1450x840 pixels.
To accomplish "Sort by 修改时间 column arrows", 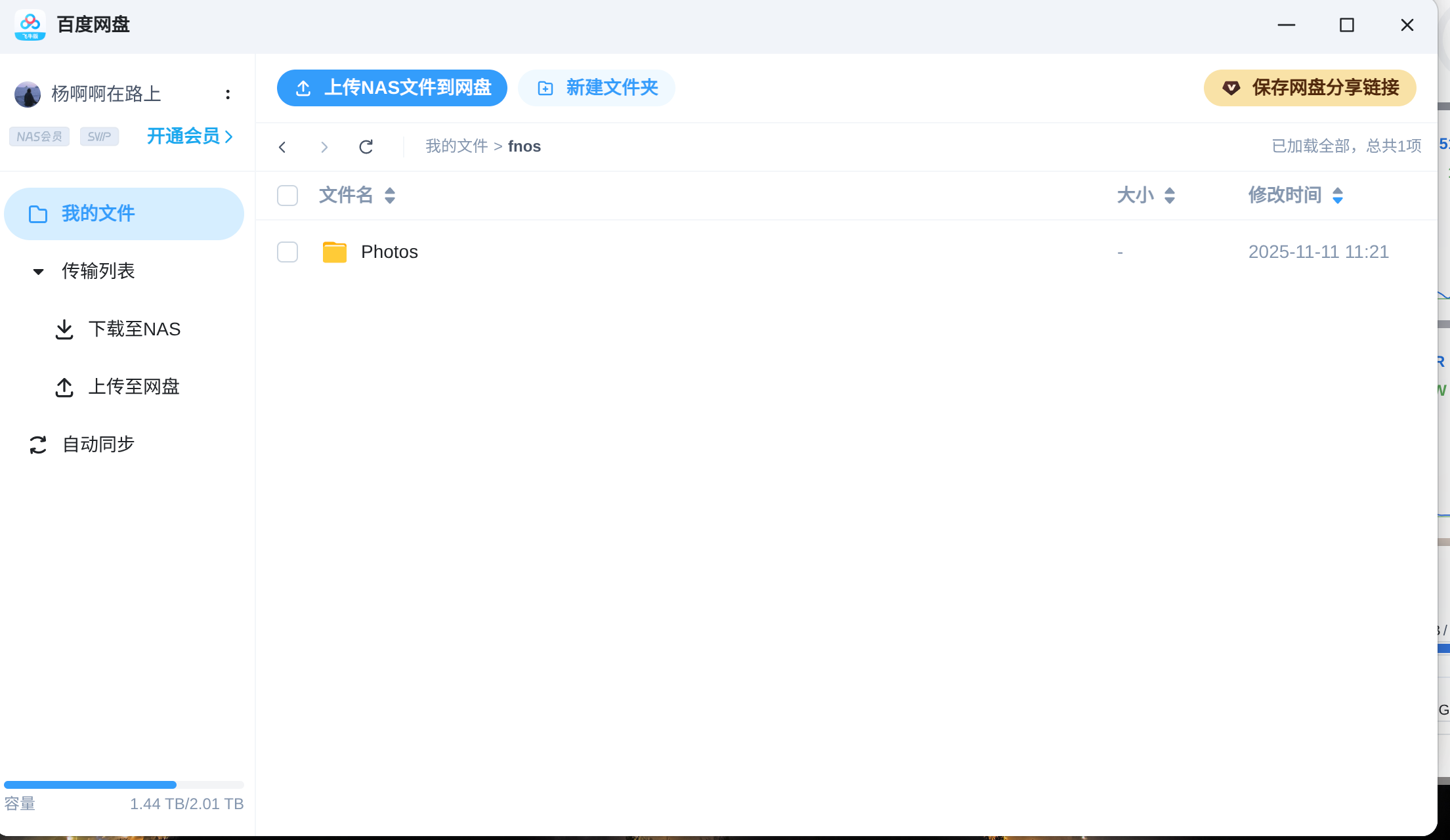I will 1338,196.
